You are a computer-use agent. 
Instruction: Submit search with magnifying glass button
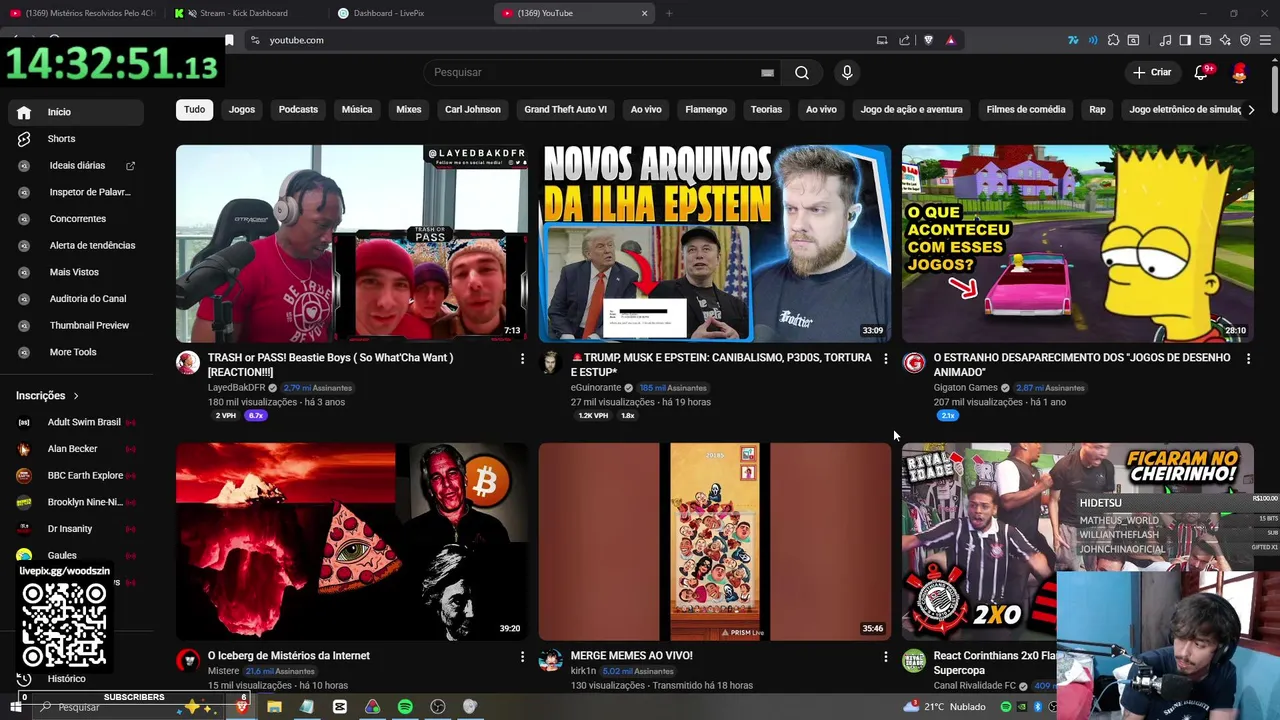coord(802,72)
